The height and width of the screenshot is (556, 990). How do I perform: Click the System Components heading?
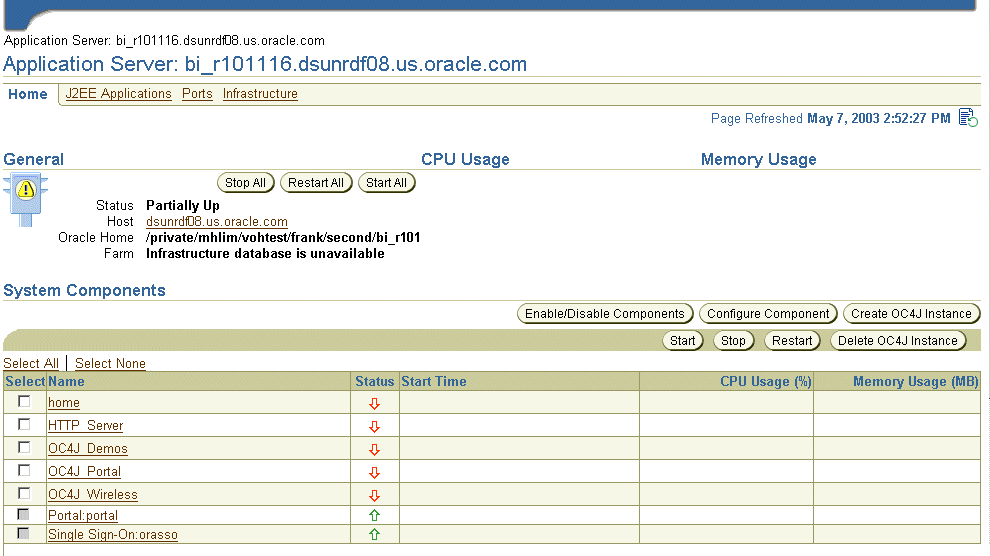pos(85,290)
